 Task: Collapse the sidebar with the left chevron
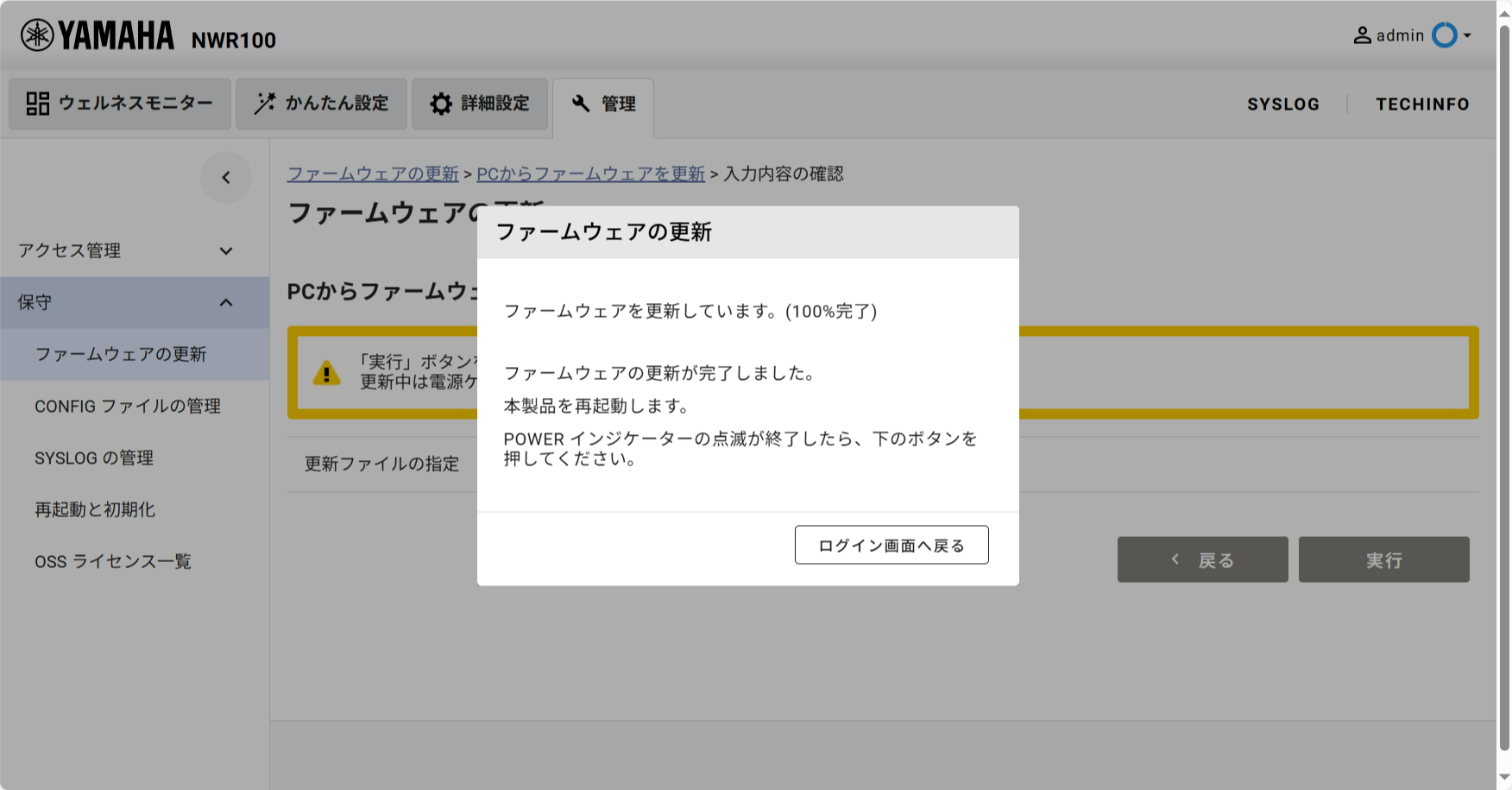[226, 178]
